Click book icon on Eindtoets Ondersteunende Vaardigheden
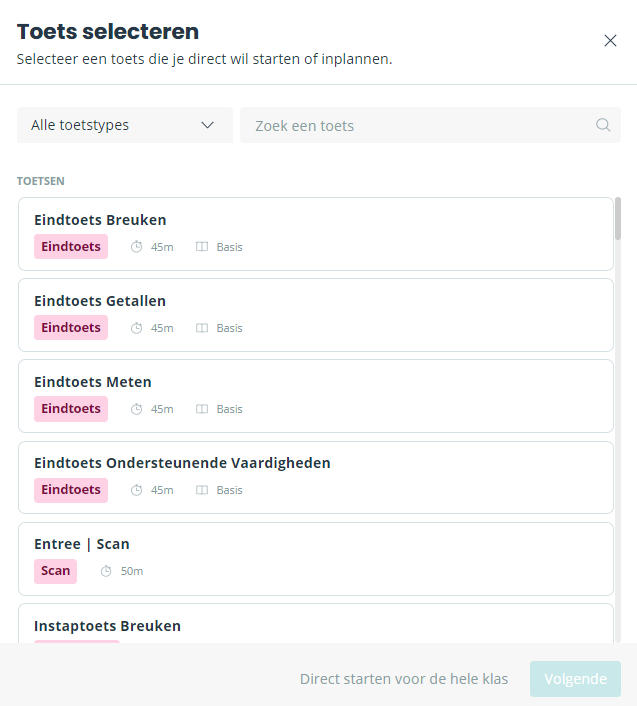The image size is (637, 706). [202, 490]
